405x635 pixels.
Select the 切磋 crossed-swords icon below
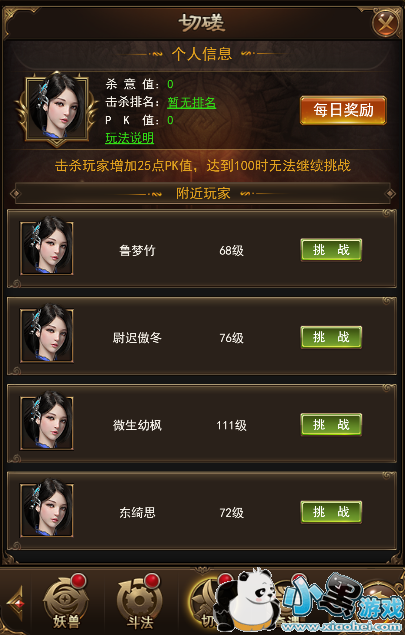tap(207, 602)
